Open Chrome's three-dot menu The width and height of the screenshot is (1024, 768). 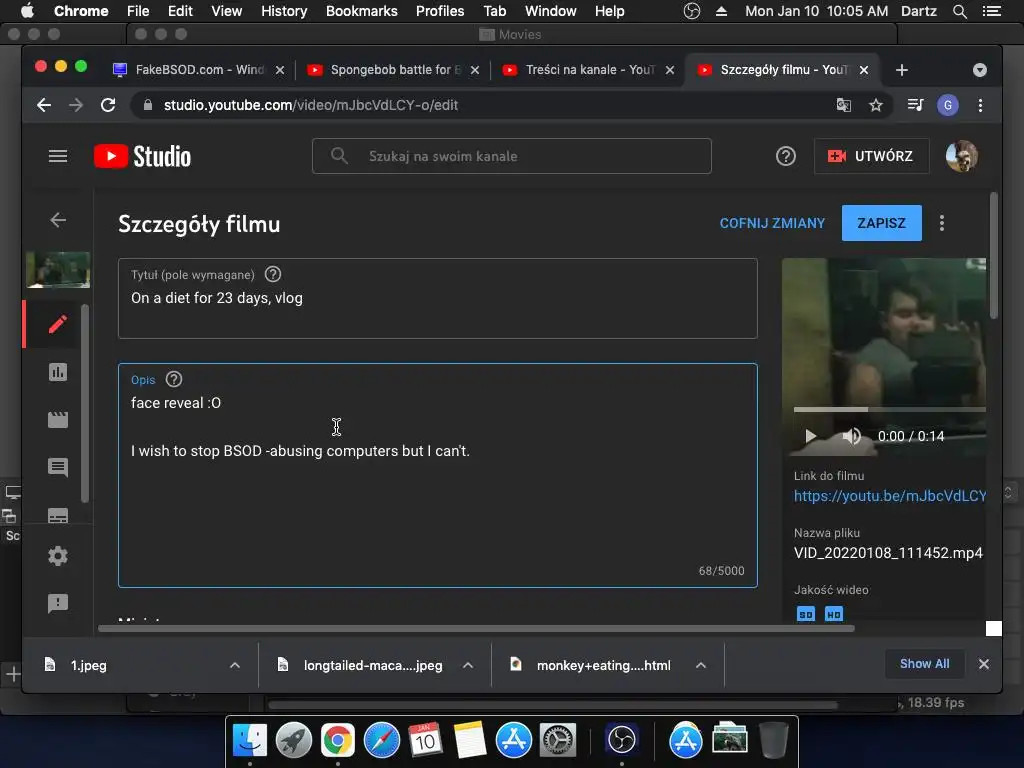coord(980,105)
